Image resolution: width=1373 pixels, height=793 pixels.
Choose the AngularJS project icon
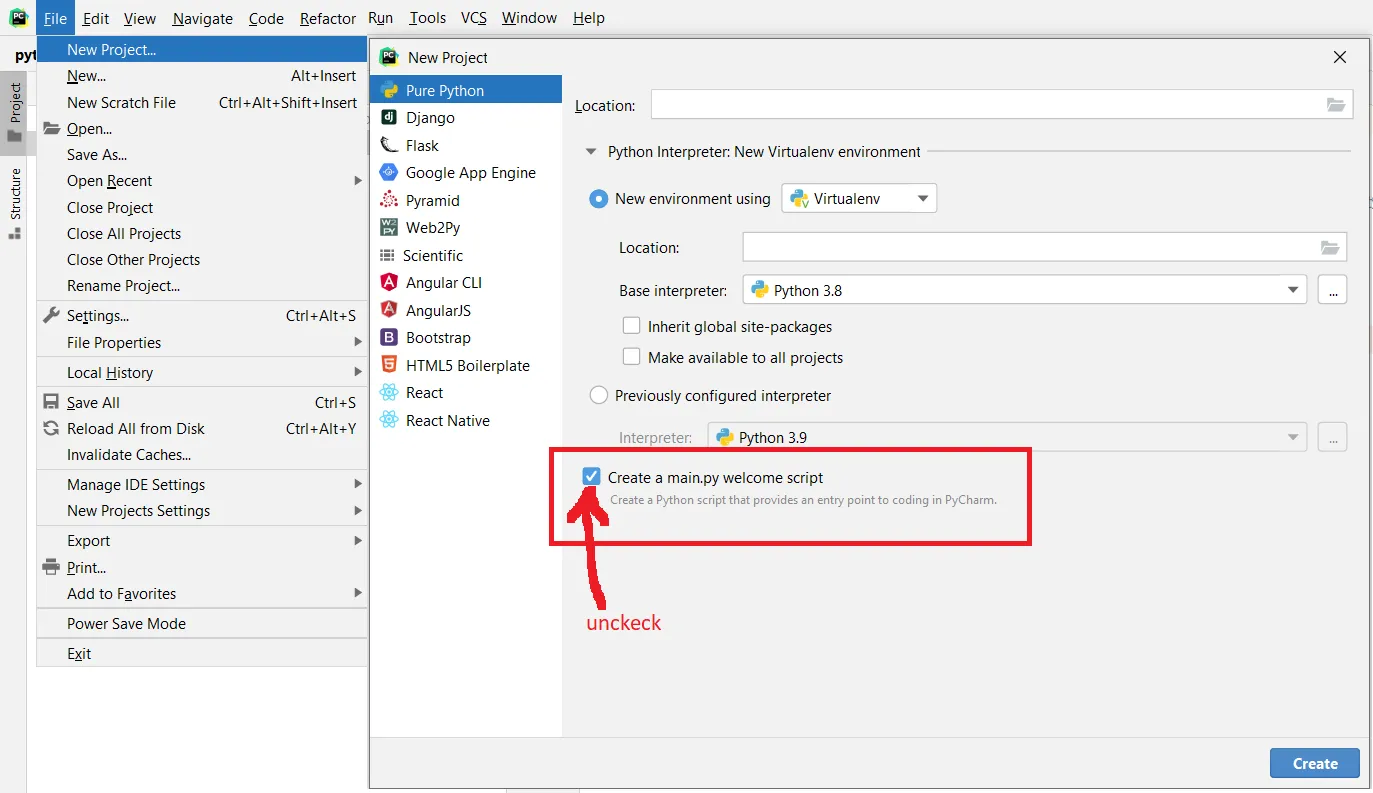click(x=389, y=310)
